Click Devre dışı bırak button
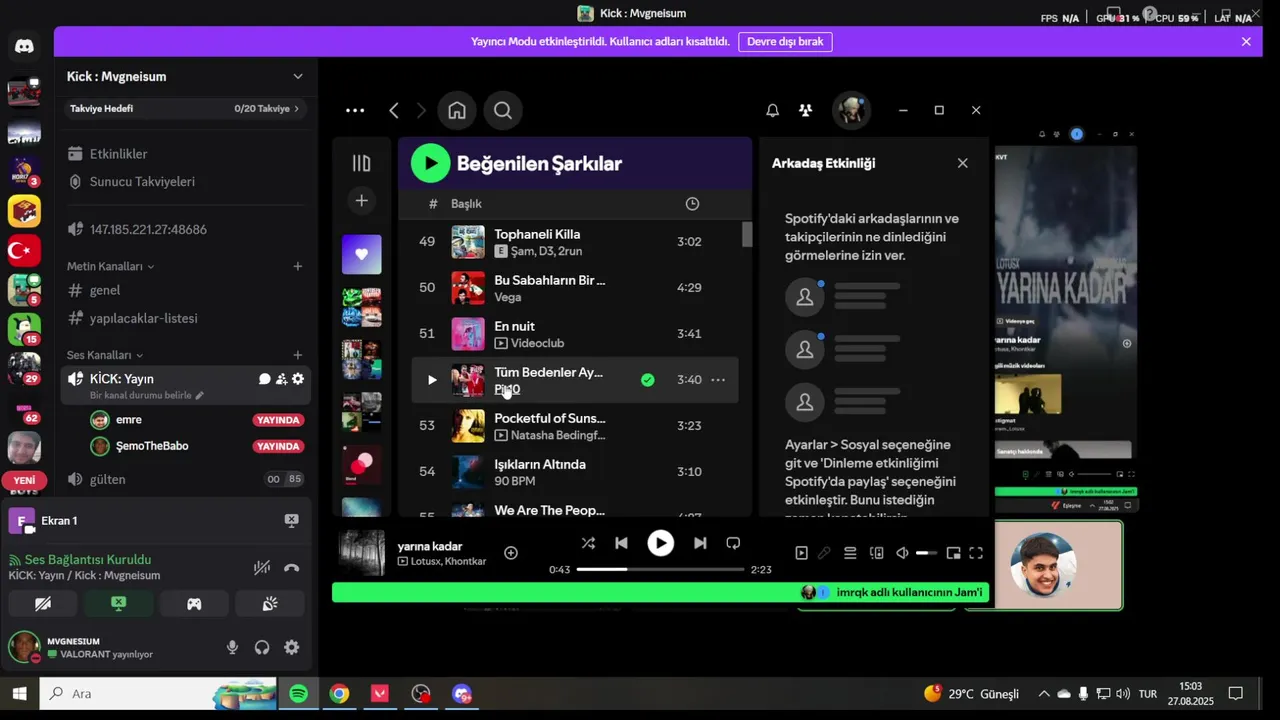The height and width of the screenshot is (720, 1280). pyautogui.click(x=785, y=42)
